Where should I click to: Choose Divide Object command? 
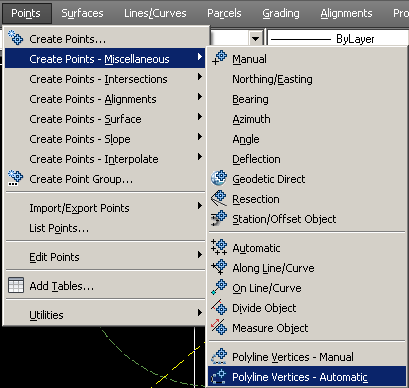307,308
